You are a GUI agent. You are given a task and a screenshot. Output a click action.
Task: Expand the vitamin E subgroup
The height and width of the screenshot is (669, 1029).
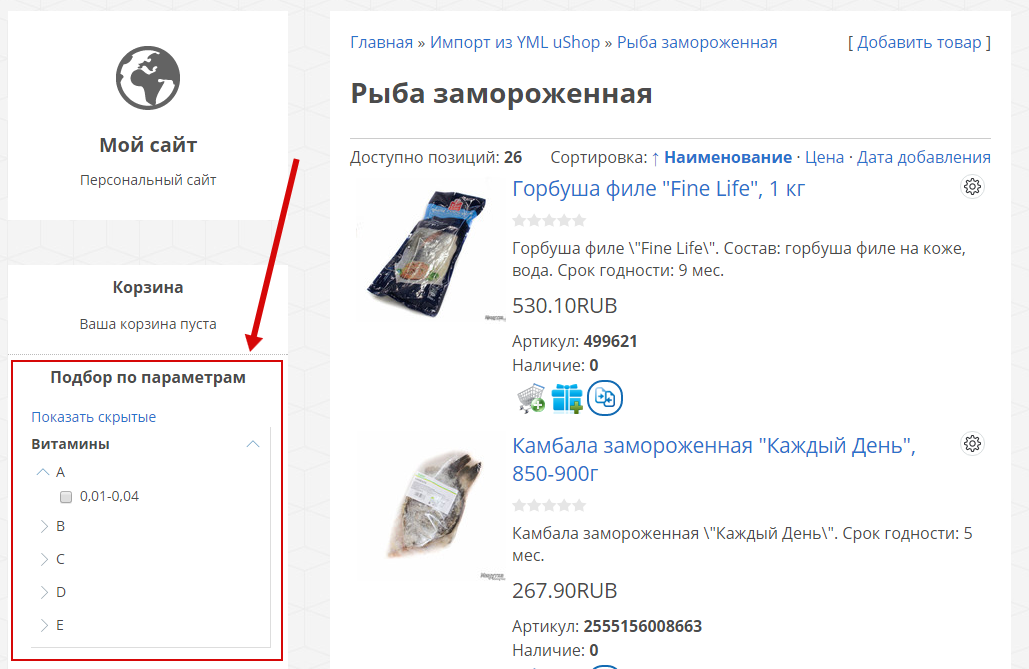44,625
